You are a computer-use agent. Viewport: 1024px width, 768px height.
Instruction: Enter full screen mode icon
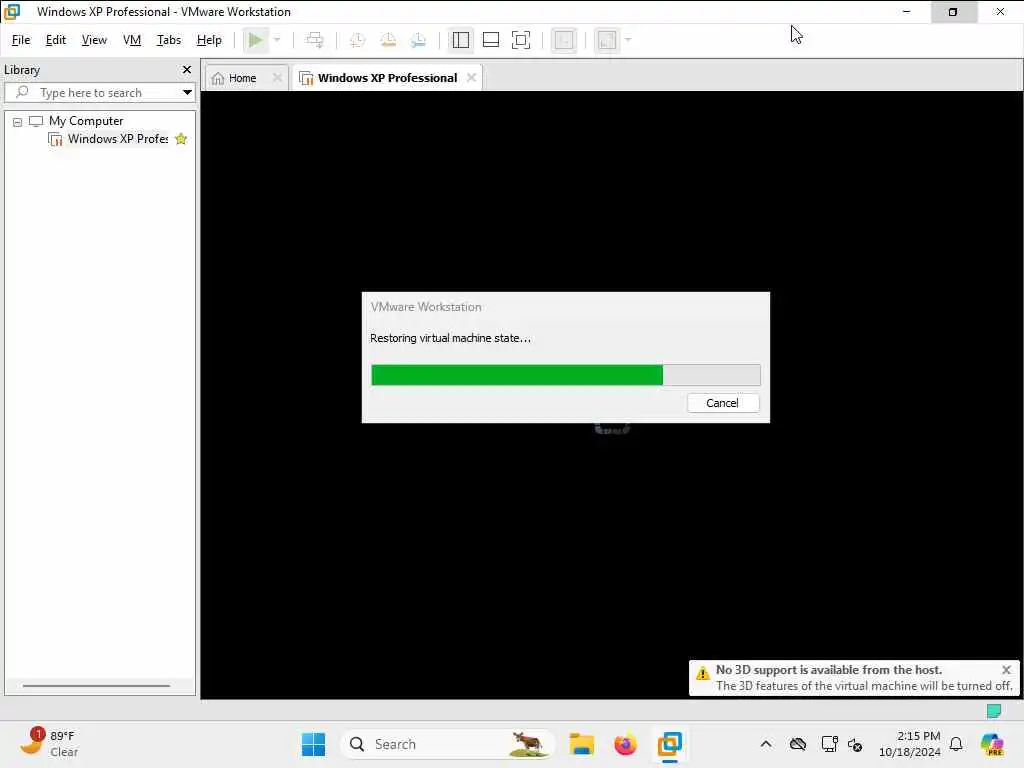tap(520, 40)
